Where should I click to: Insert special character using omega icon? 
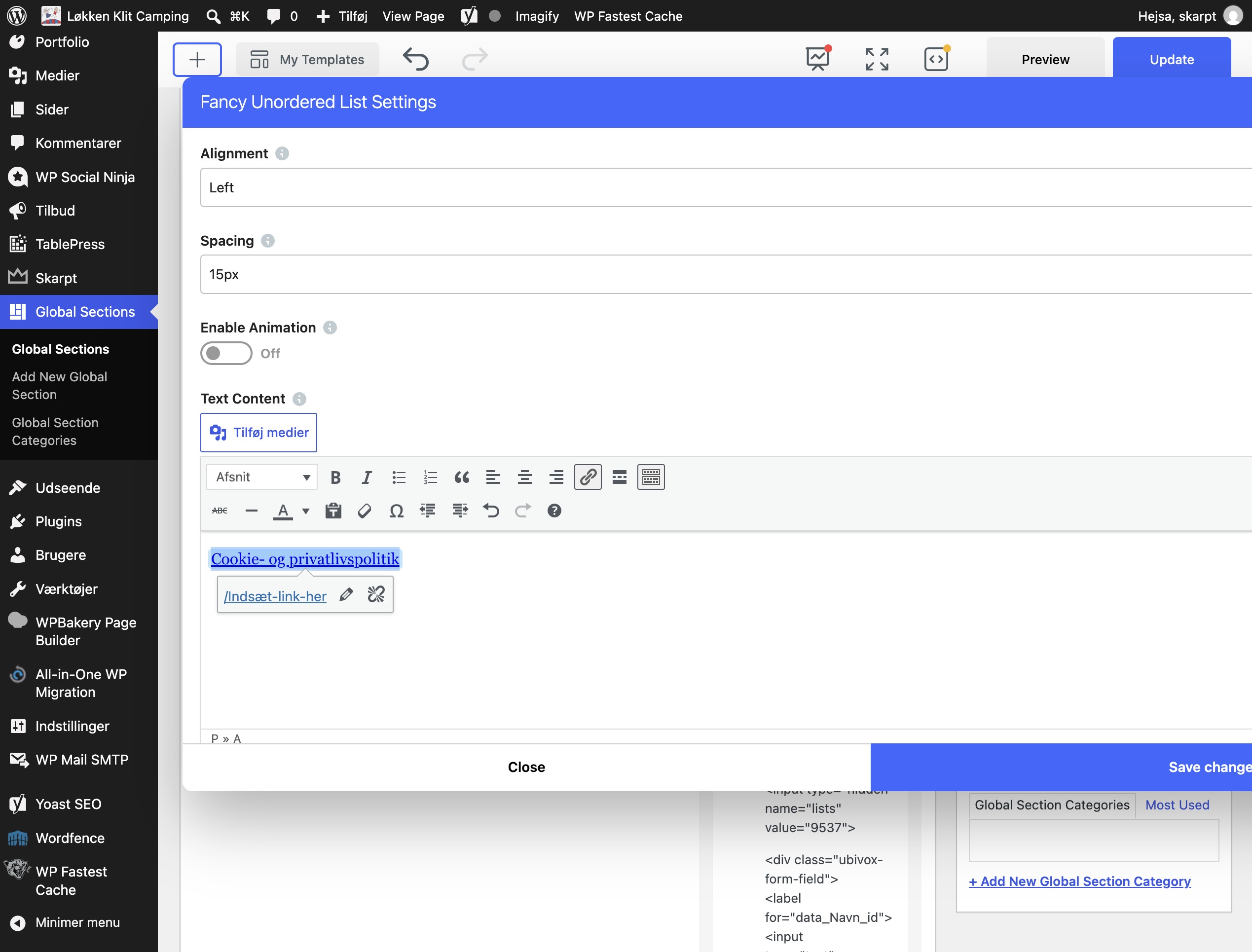396,511
